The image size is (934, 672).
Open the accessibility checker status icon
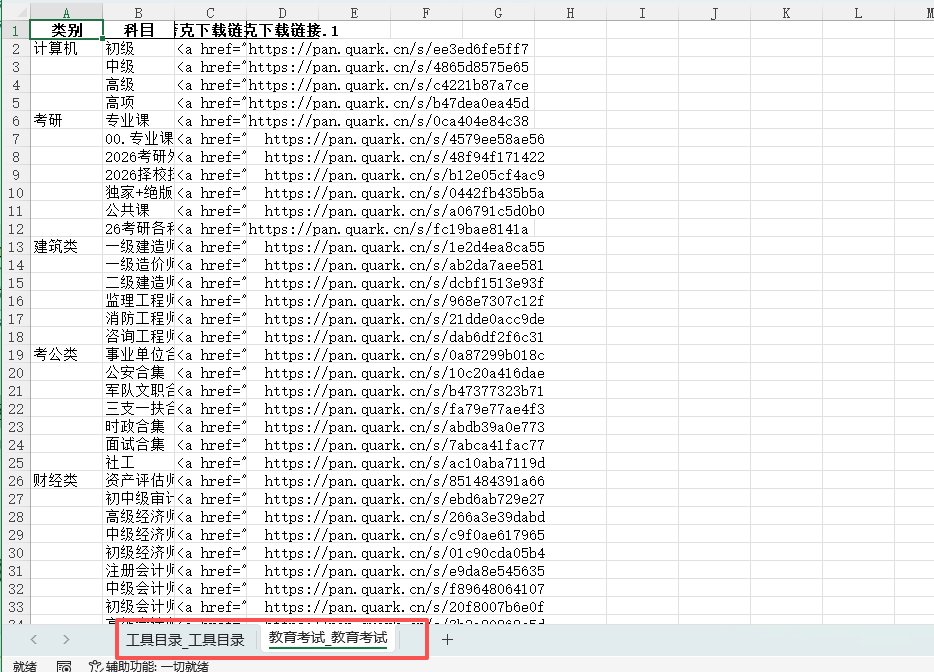(96, 666)
